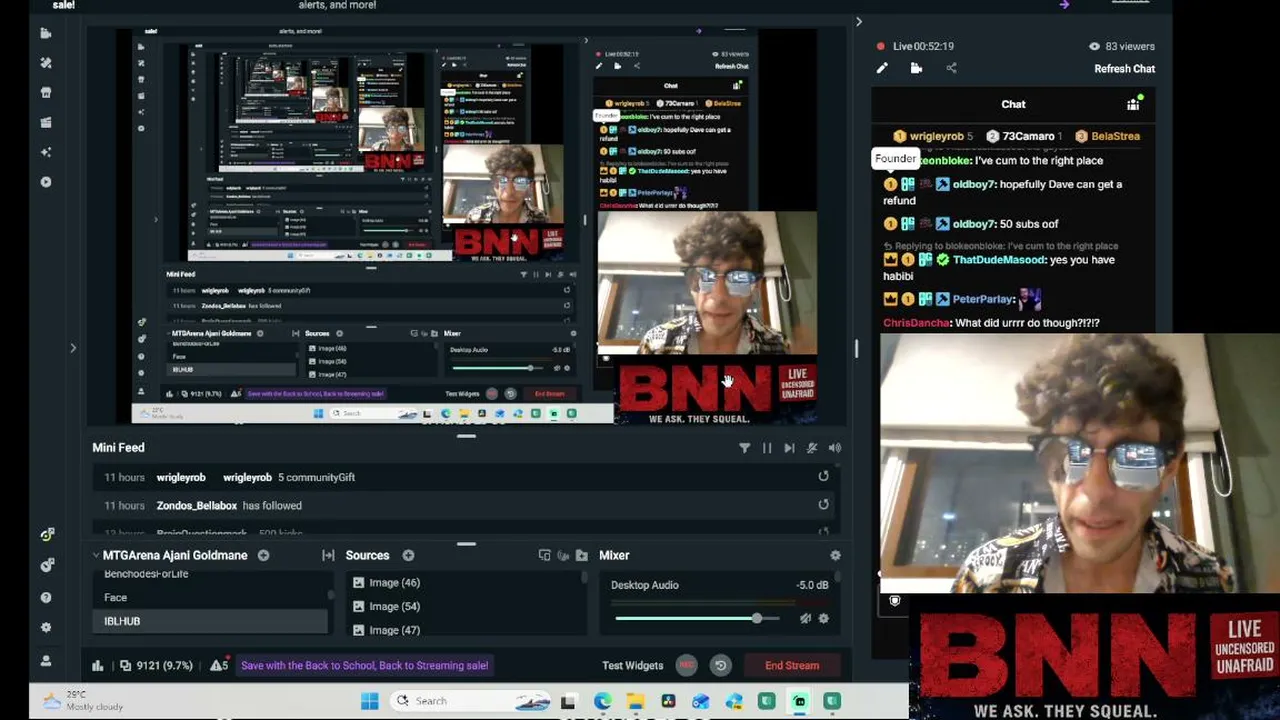This screenshot has height=720, width=1280.
Task: Click wrigleyrob in the chat leaderboard
Action: coord(936,136)
